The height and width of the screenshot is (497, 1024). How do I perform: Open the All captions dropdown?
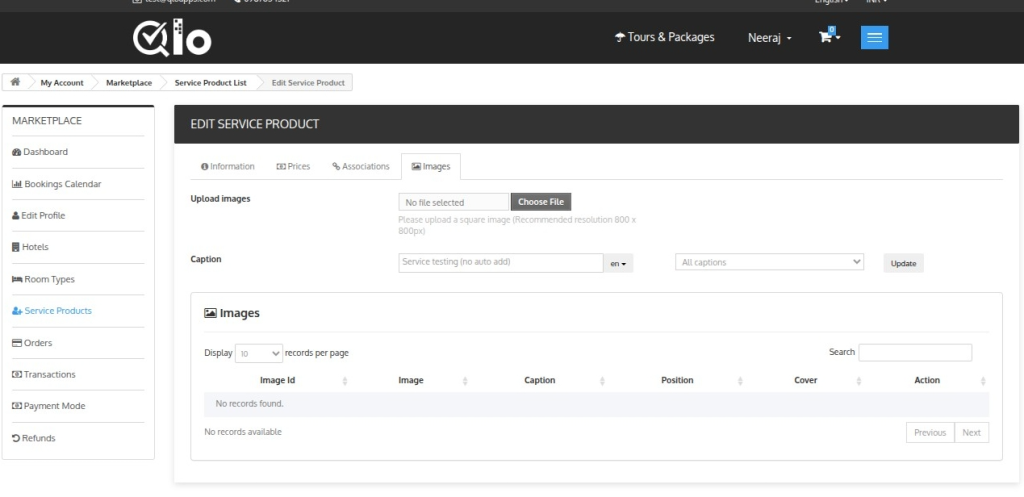coord(769,262)
